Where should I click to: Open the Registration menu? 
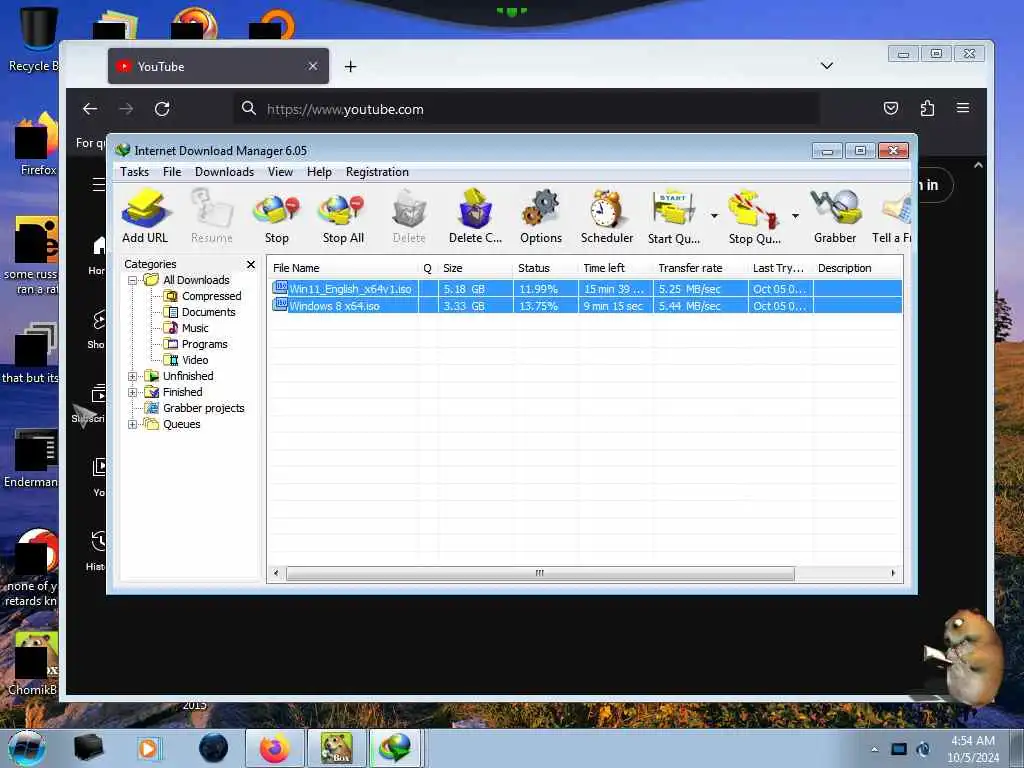click(x=377, y=172)
